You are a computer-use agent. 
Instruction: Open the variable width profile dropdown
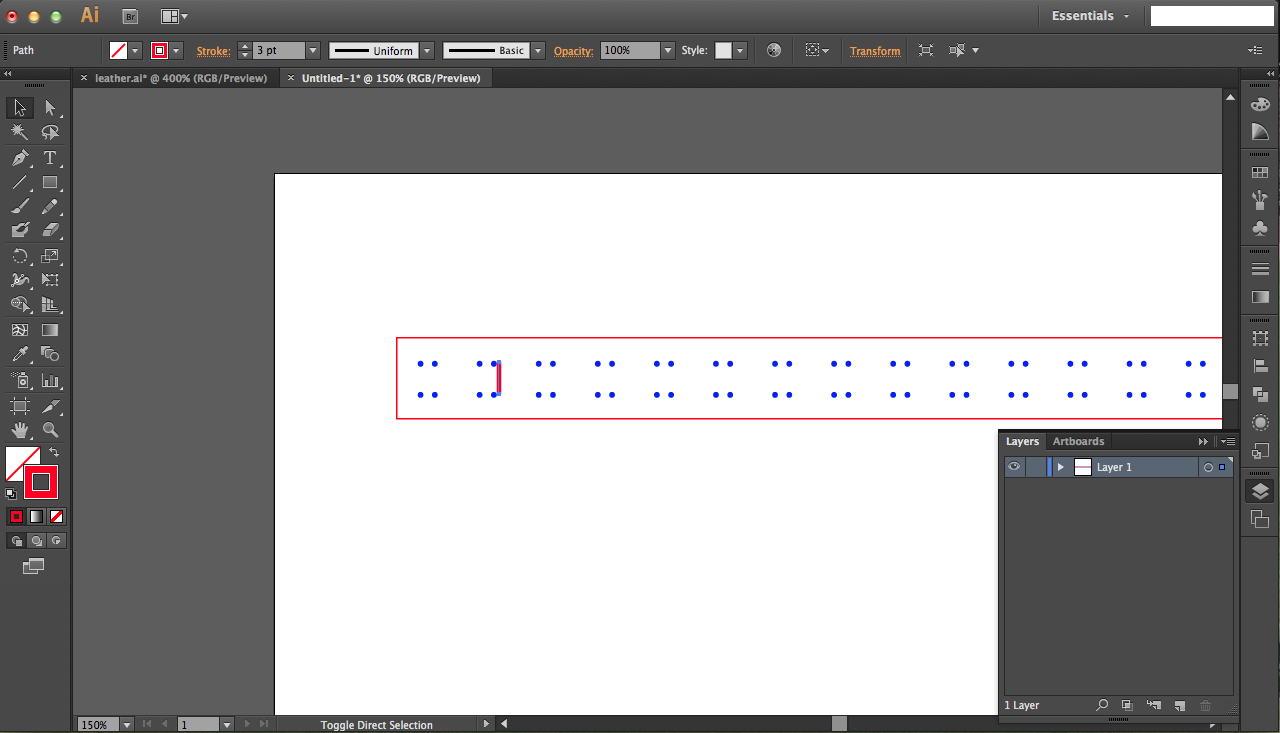click(x=427, y=50)
